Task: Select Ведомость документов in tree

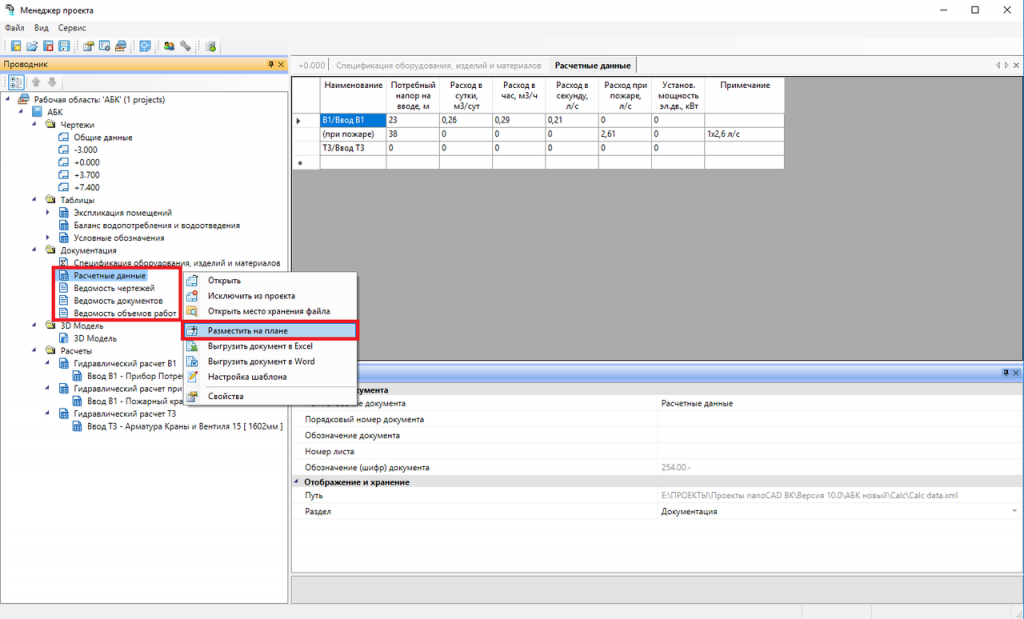Action: pyautogui.click(x=118, y=301)
